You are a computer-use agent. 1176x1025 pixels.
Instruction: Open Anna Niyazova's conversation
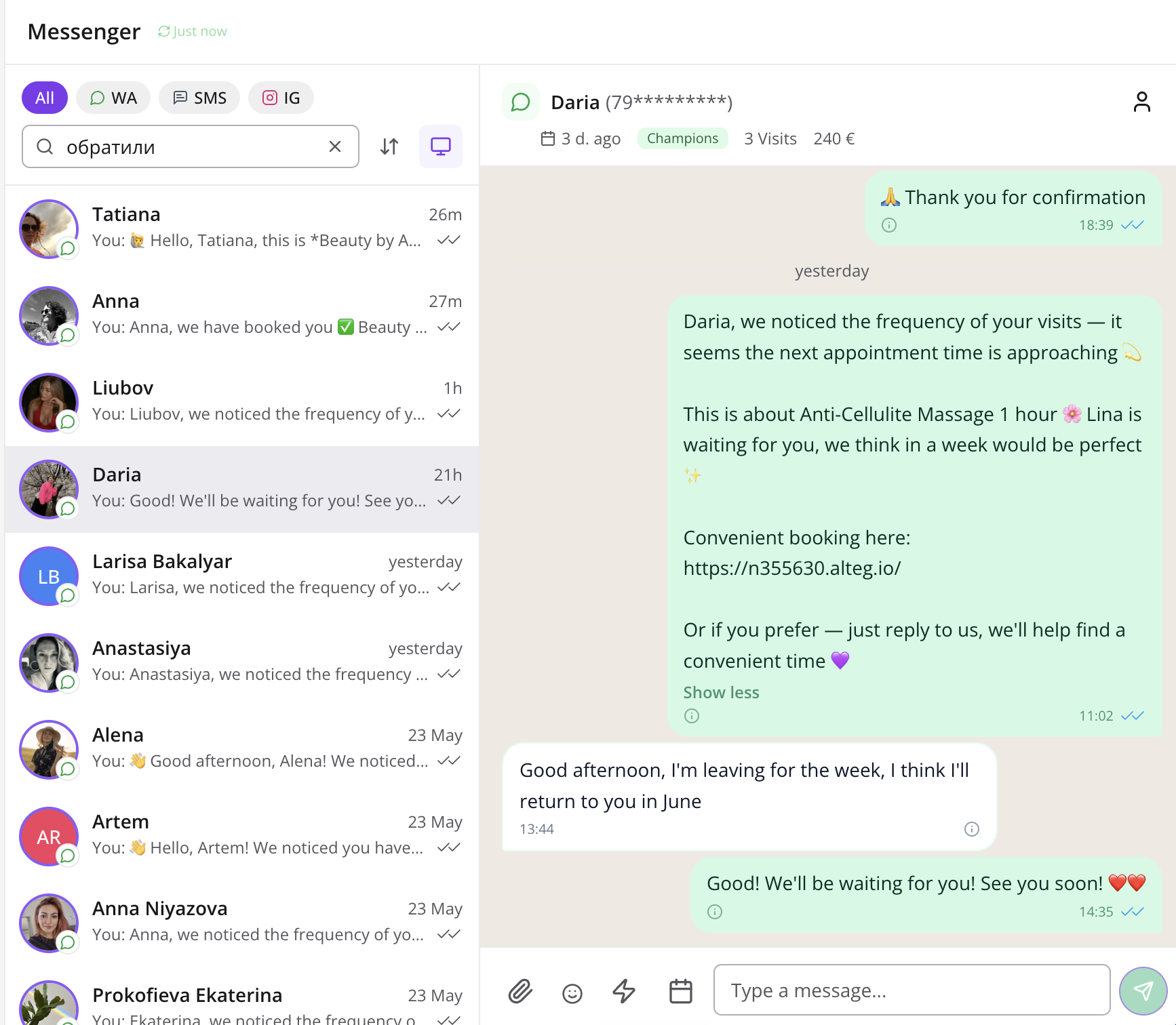pos(242,923)
